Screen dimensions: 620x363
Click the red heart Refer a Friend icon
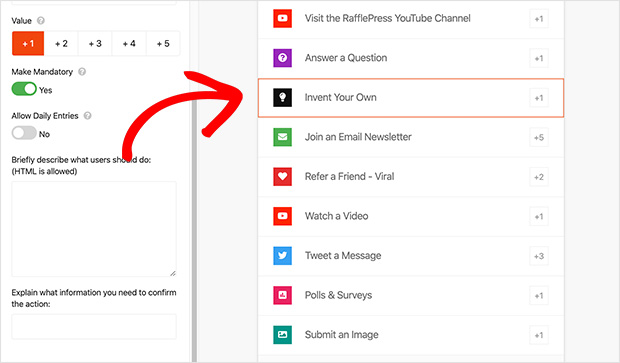282,176
